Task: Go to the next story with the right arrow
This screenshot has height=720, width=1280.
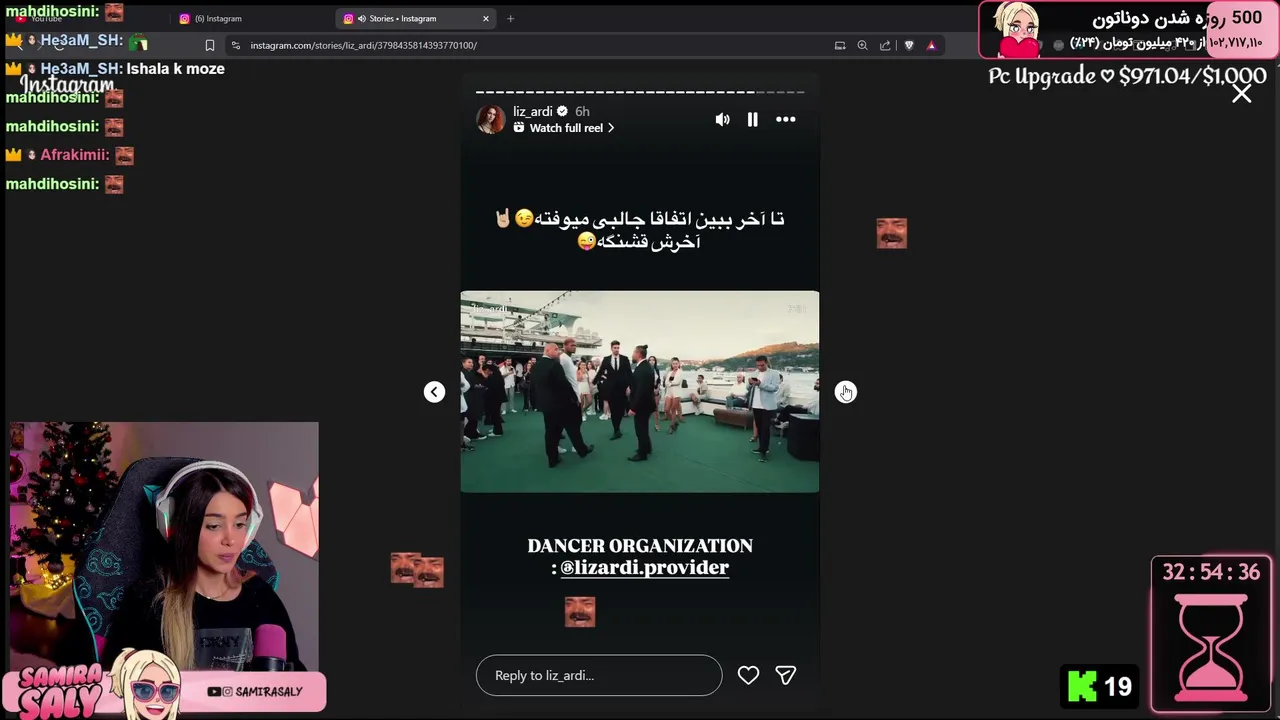Action: [x=846, y=392]
